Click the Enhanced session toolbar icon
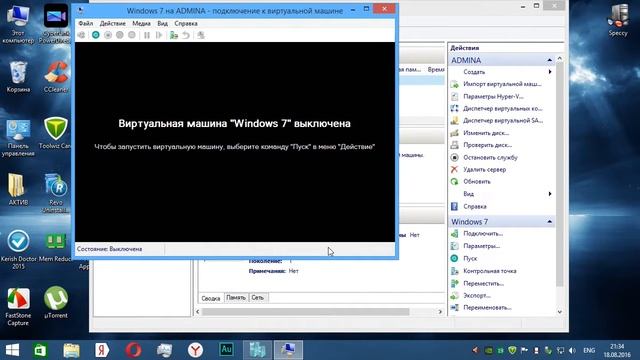The width and height of the screenshot is (640, 360). [x=200, y=35]
